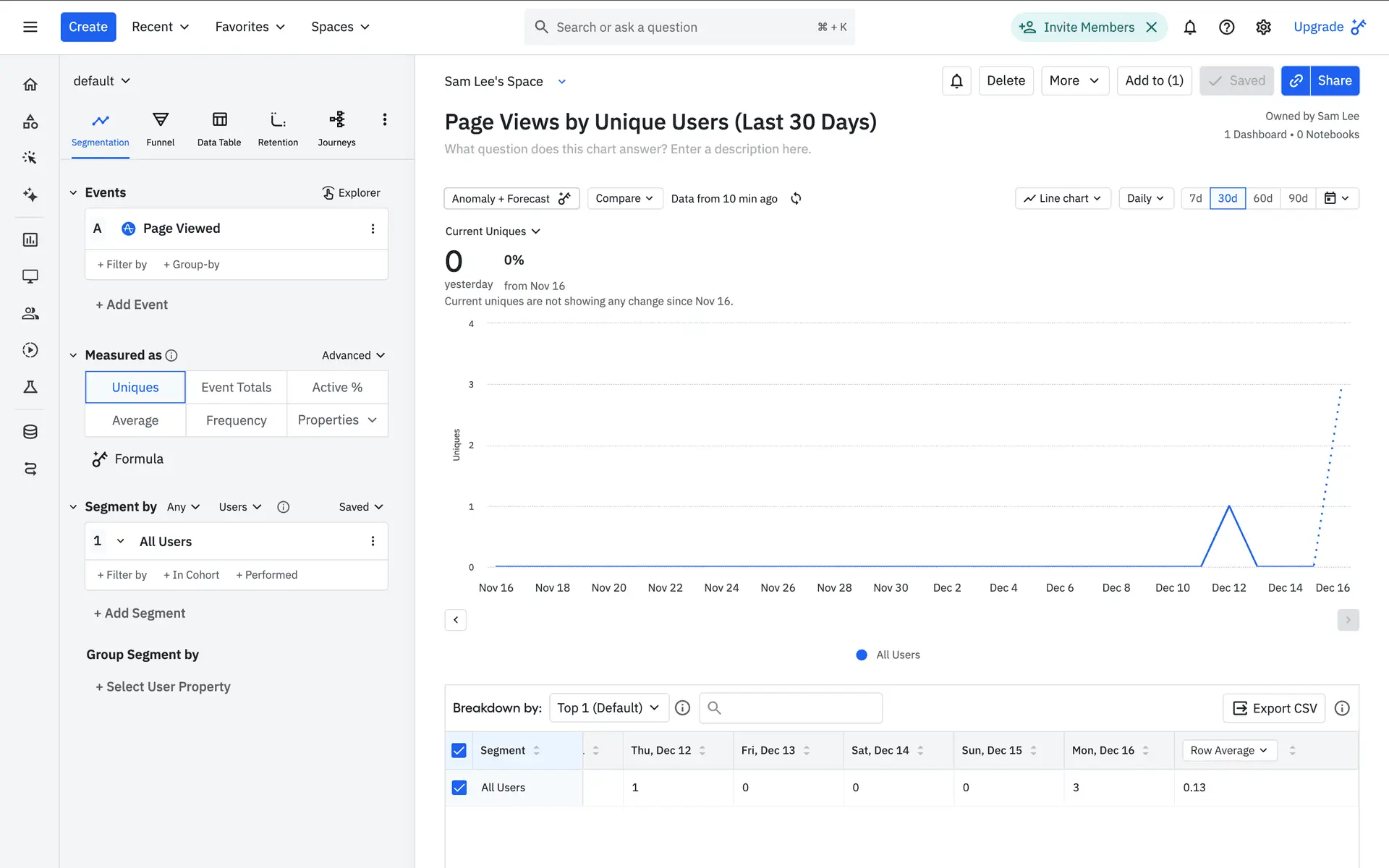Open the Top 1 (Default) breakdown dropdown
The width and height of the screenshot is (1389, 868).
tap(608, 707)
